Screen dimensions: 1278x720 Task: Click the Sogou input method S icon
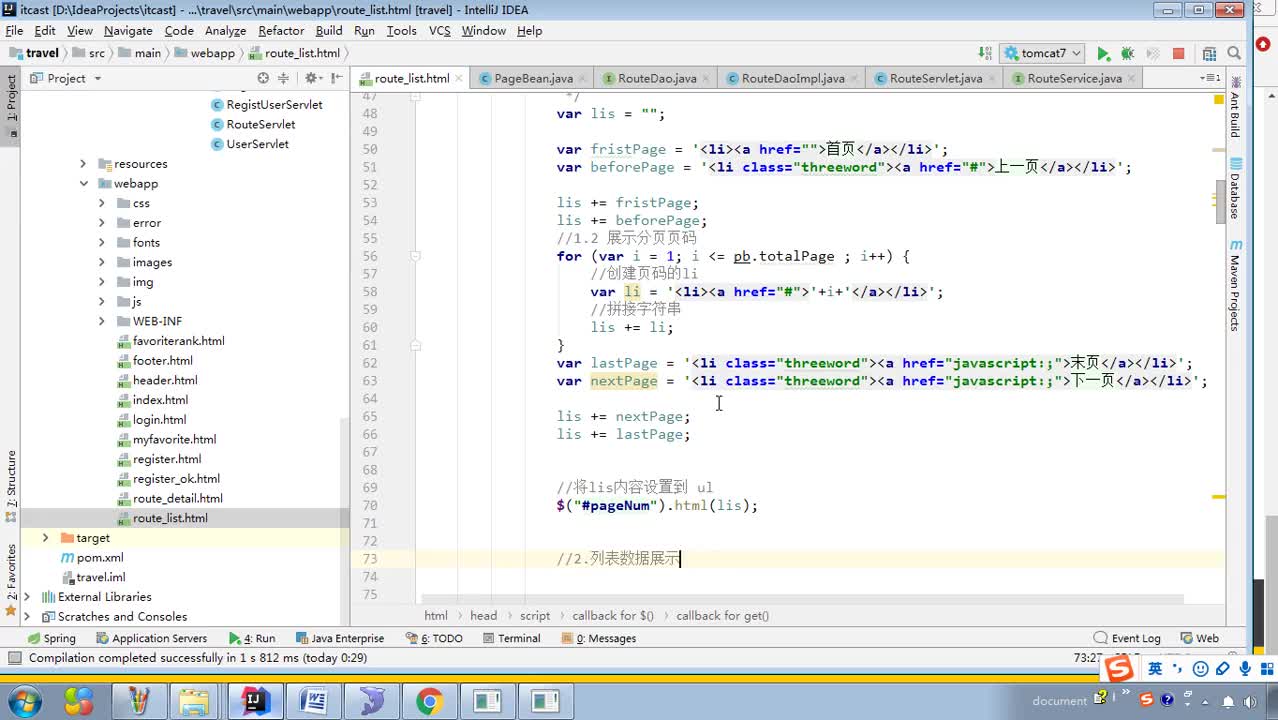click(x=1119, y=669)
